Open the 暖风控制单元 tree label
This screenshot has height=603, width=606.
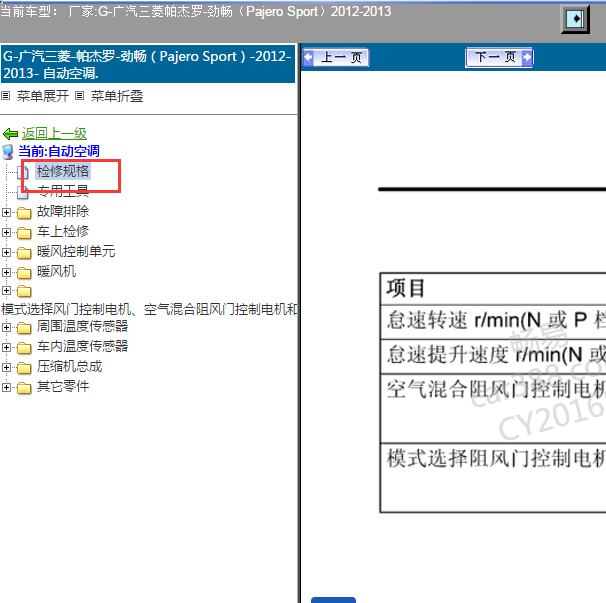[76, 251]
